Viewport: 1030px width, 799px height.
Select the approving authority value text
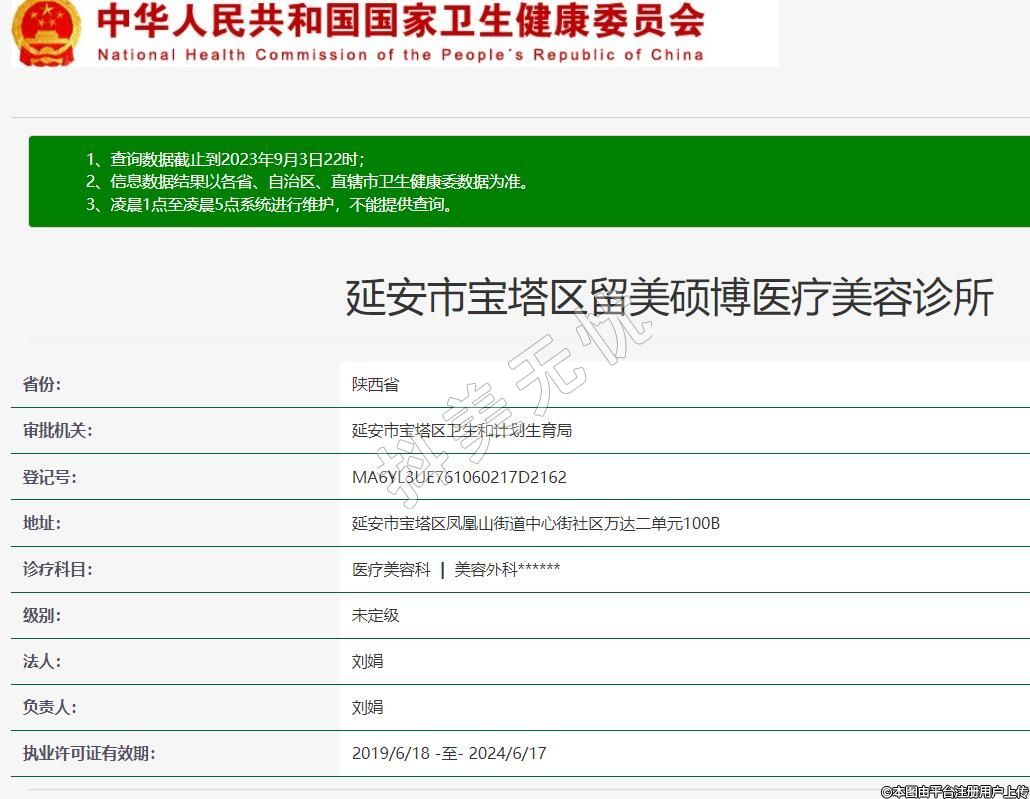point(461,430)
